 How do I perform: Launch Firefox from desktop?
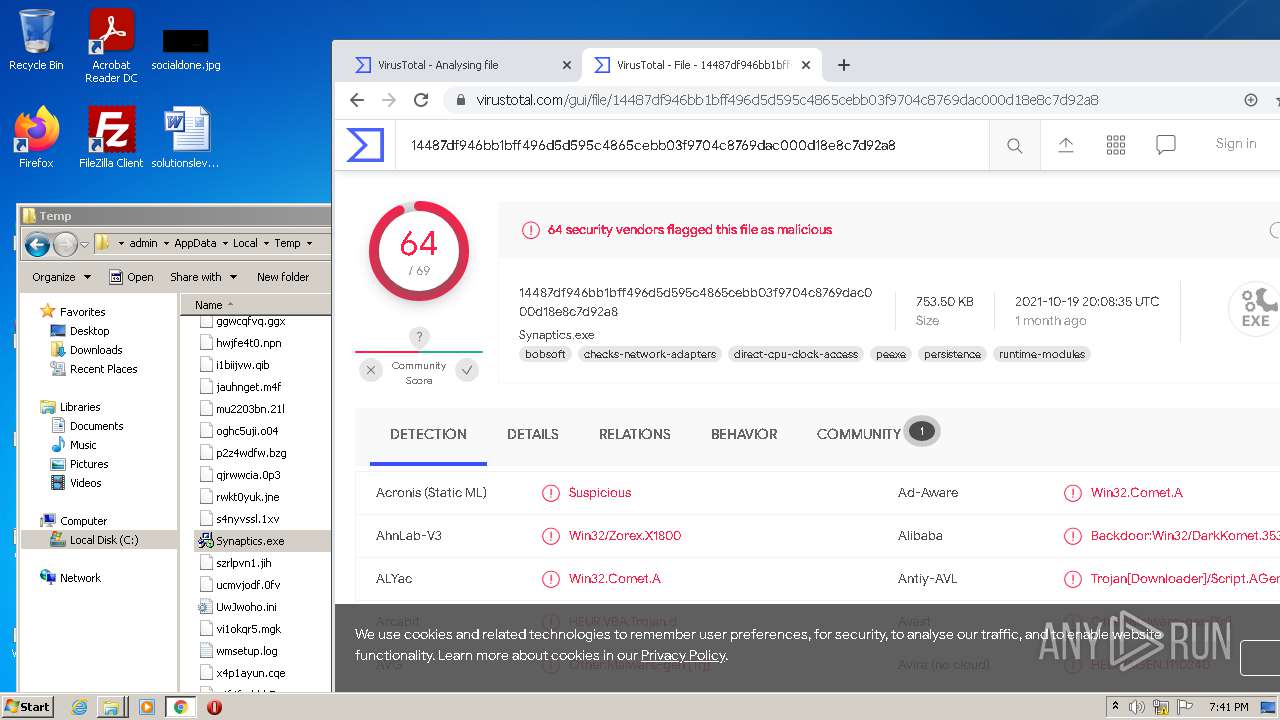pyautogui.click(x=36, y=138)
